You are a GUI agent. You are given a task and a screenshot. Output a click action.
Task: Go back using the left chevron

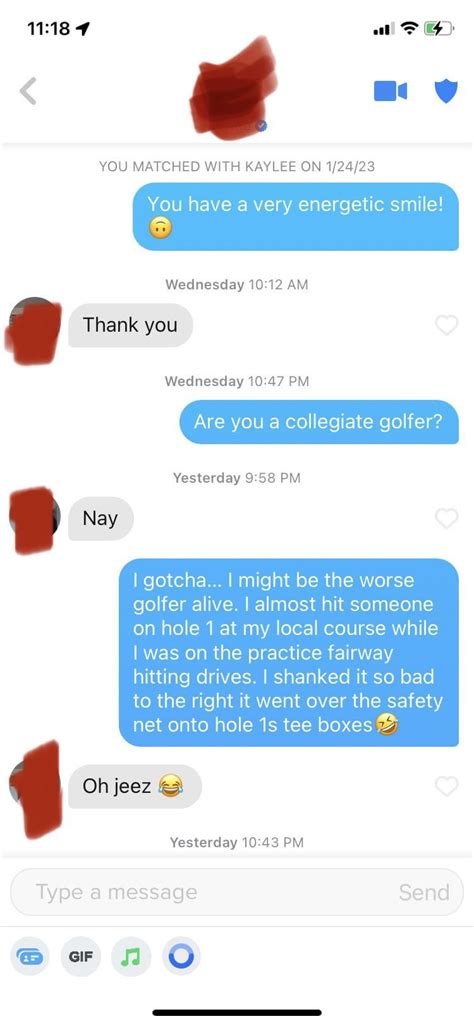(x=28, y=91)
